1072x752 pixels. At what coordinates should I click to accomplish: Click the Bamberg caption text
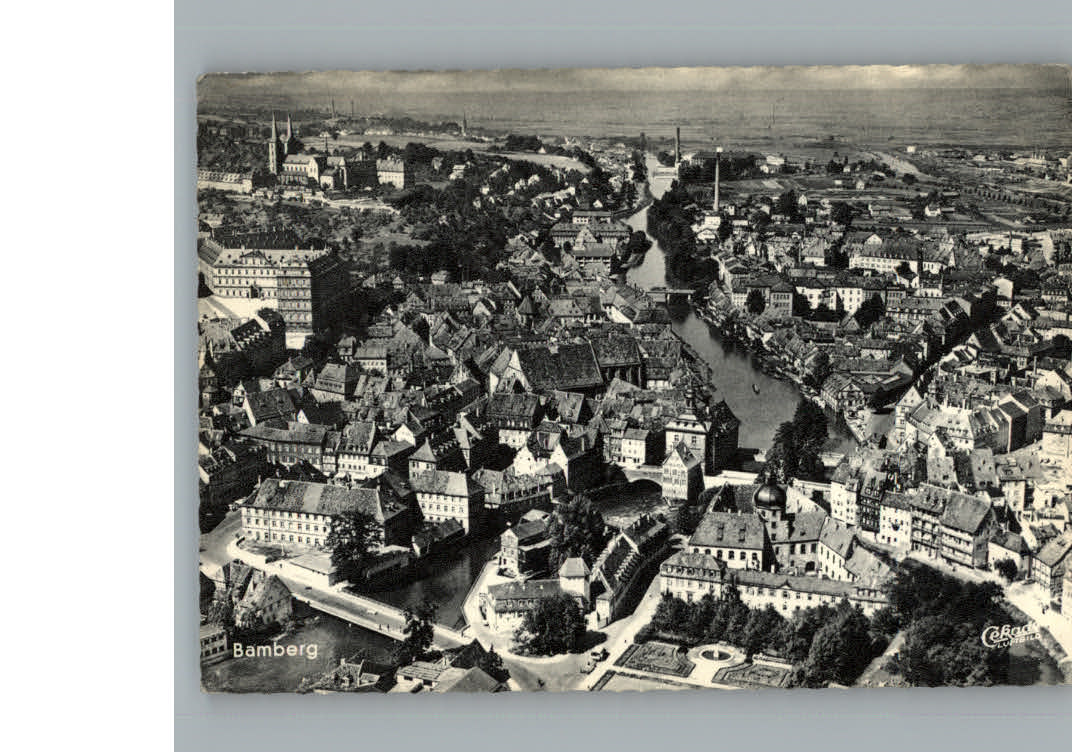[275, 650]
